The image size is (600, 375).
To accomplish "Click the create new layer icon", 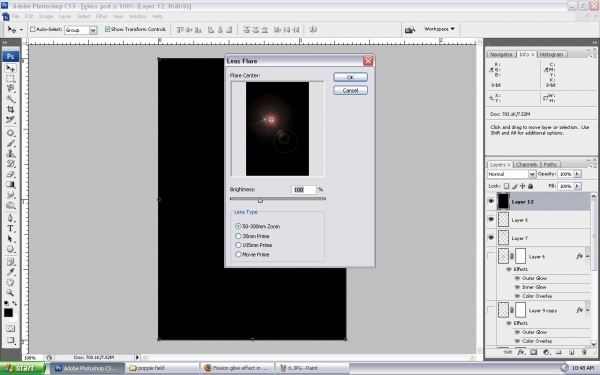I will 571,352.
